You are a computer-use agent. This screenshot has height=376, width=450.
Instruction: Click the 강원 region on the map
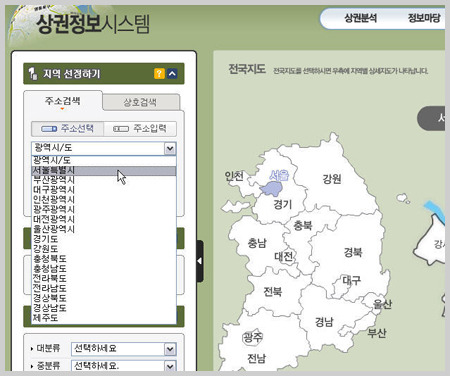point(332,179)
